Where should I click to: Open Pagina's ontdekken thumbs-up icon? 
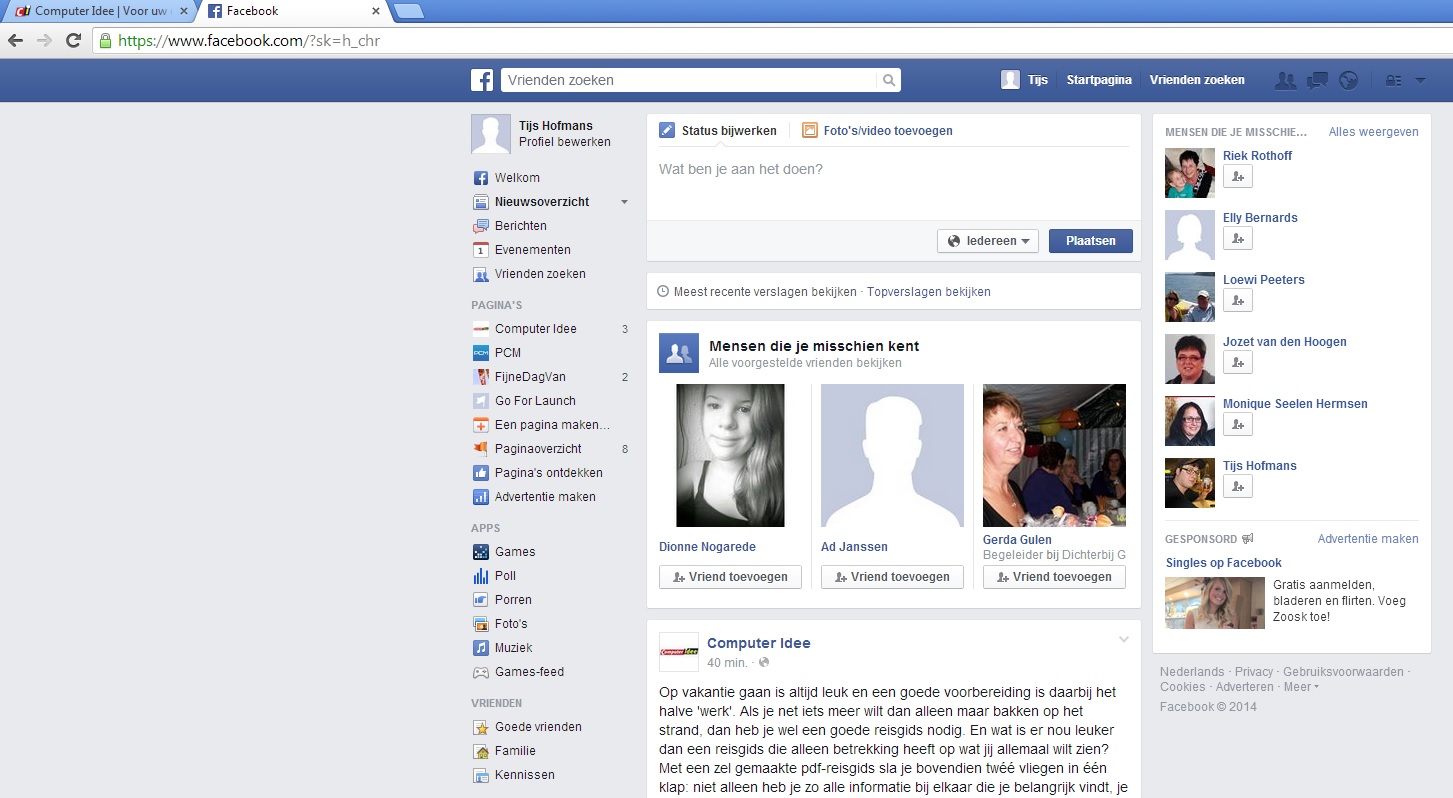pyautogui.click(x=481, y=473)
